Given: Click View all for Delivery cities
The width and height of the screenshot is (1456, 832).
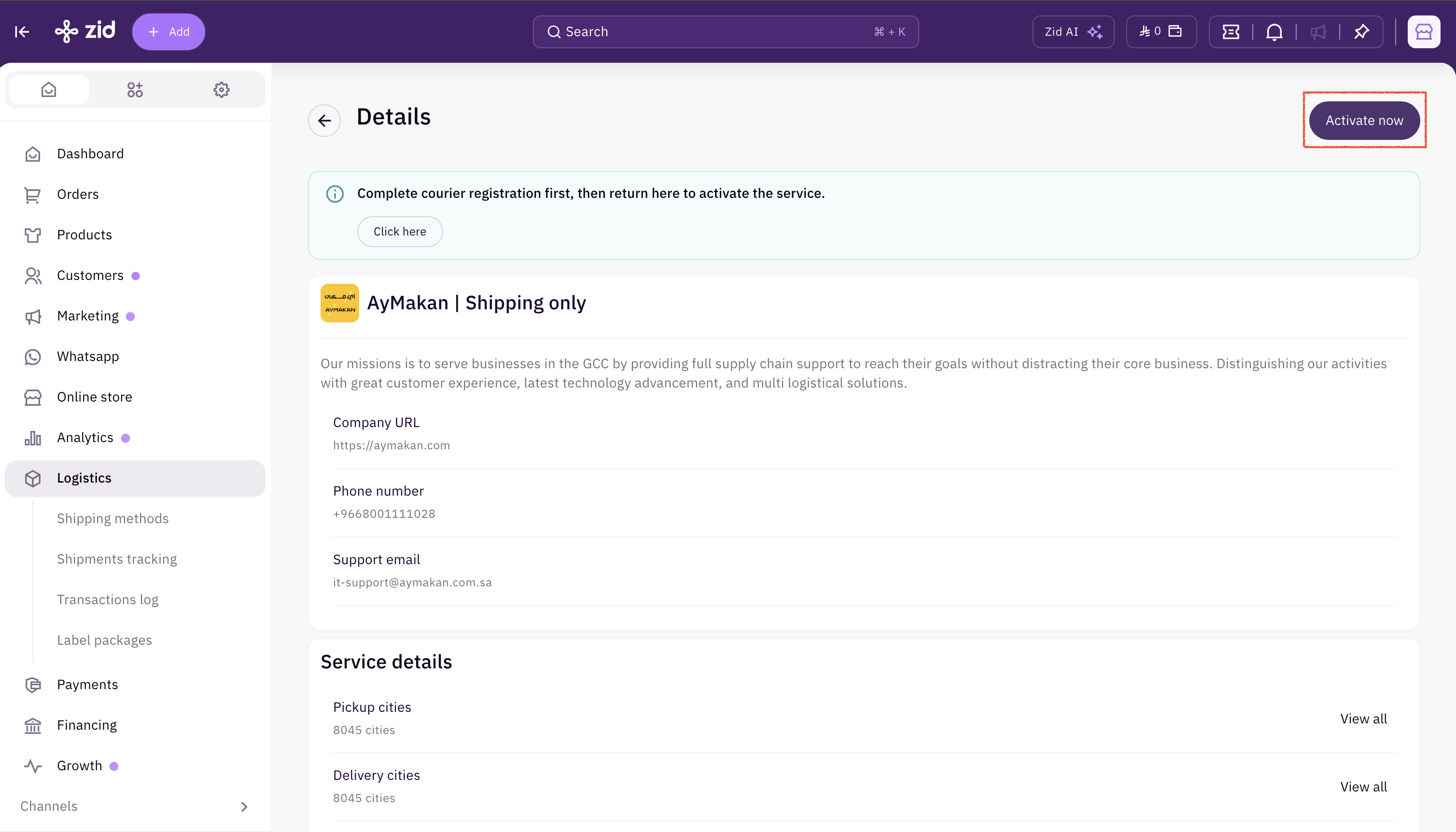Looking at the screenshot, I should (1363, 787).
